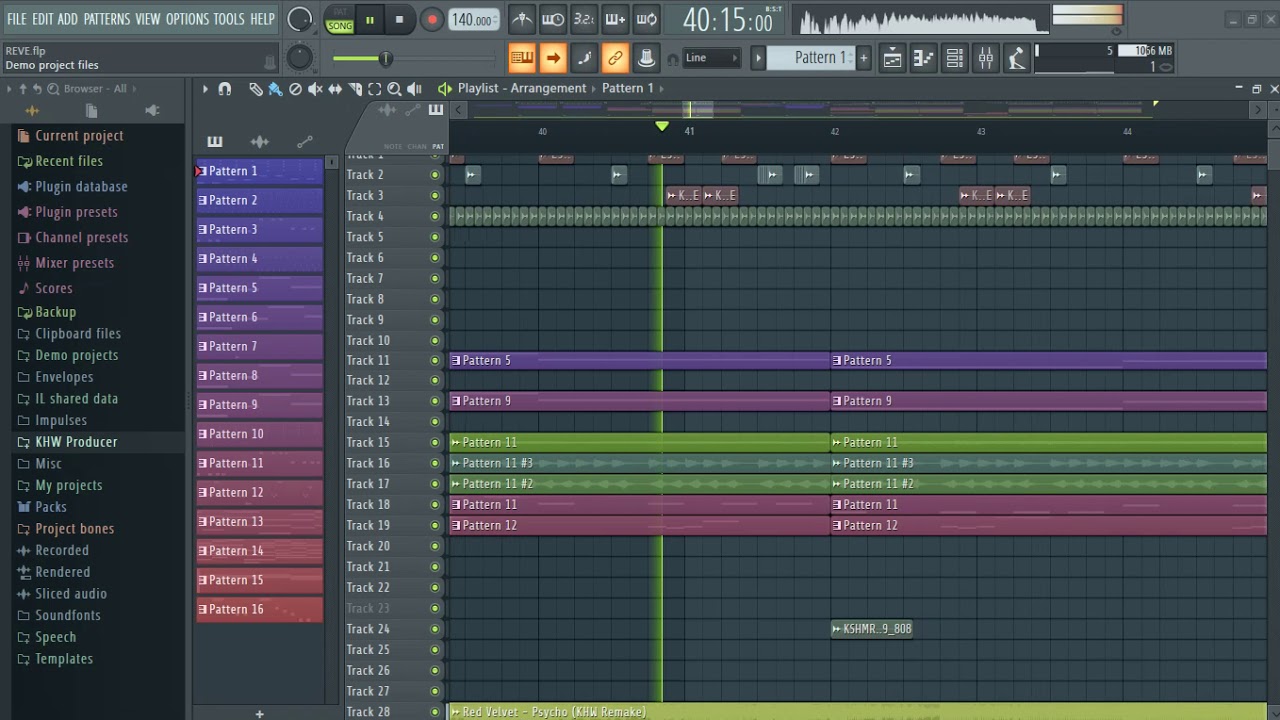Show patterns via piano icon in picker

(x=215, y=142)
